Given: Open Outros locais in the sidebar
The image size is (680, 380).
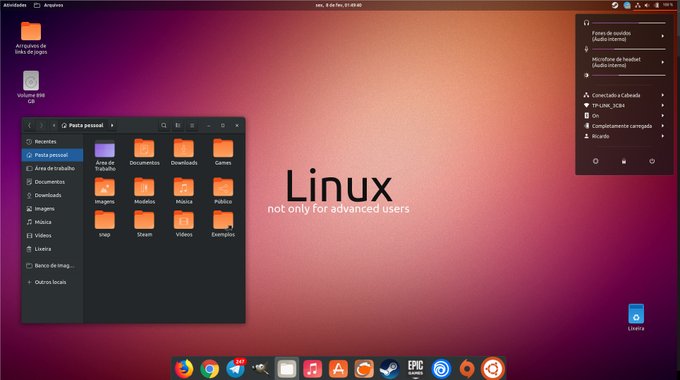Looking at the screenshot, I should (52, 282).
